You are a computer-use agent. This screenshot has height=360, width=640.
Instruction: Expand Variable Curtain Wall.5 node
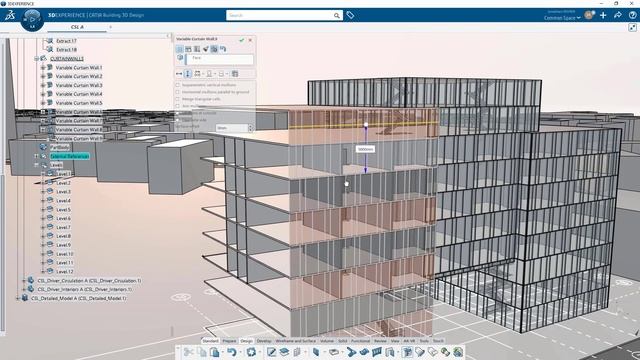[x=43, y=103]
